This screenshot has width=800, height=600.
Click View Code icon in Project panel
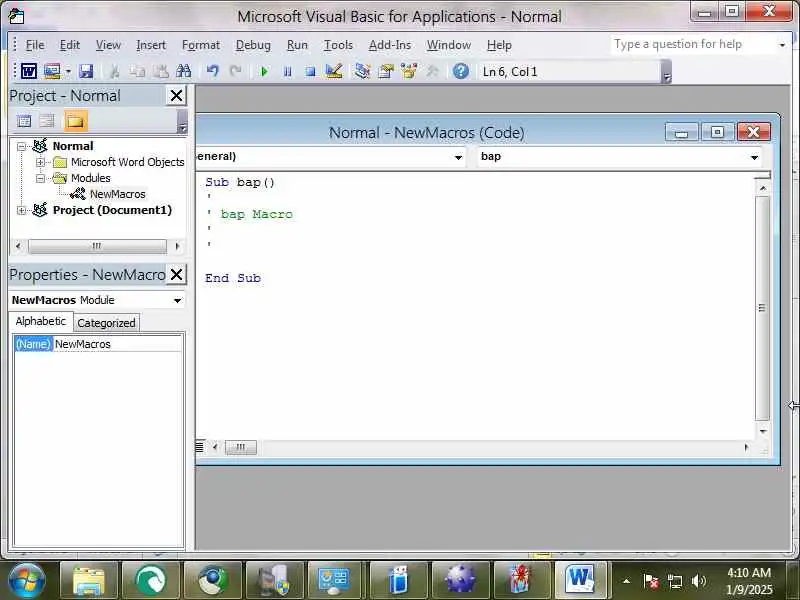pos(24,121)
